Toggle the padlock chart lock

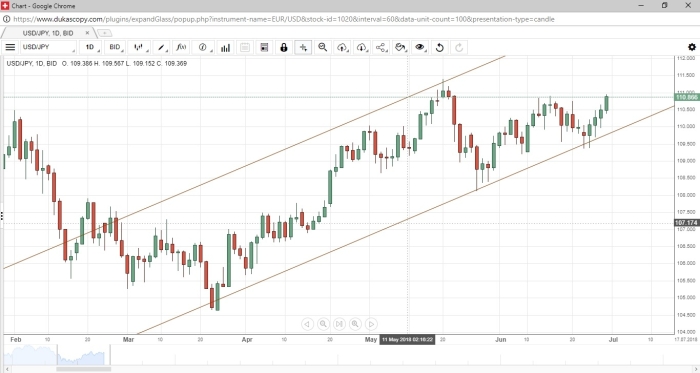283,47
